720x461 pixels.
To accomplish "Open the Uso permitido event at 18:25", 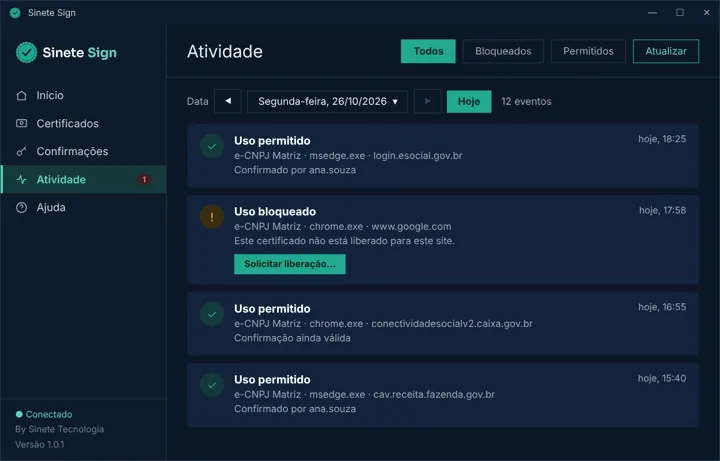I will click(443, 156).
